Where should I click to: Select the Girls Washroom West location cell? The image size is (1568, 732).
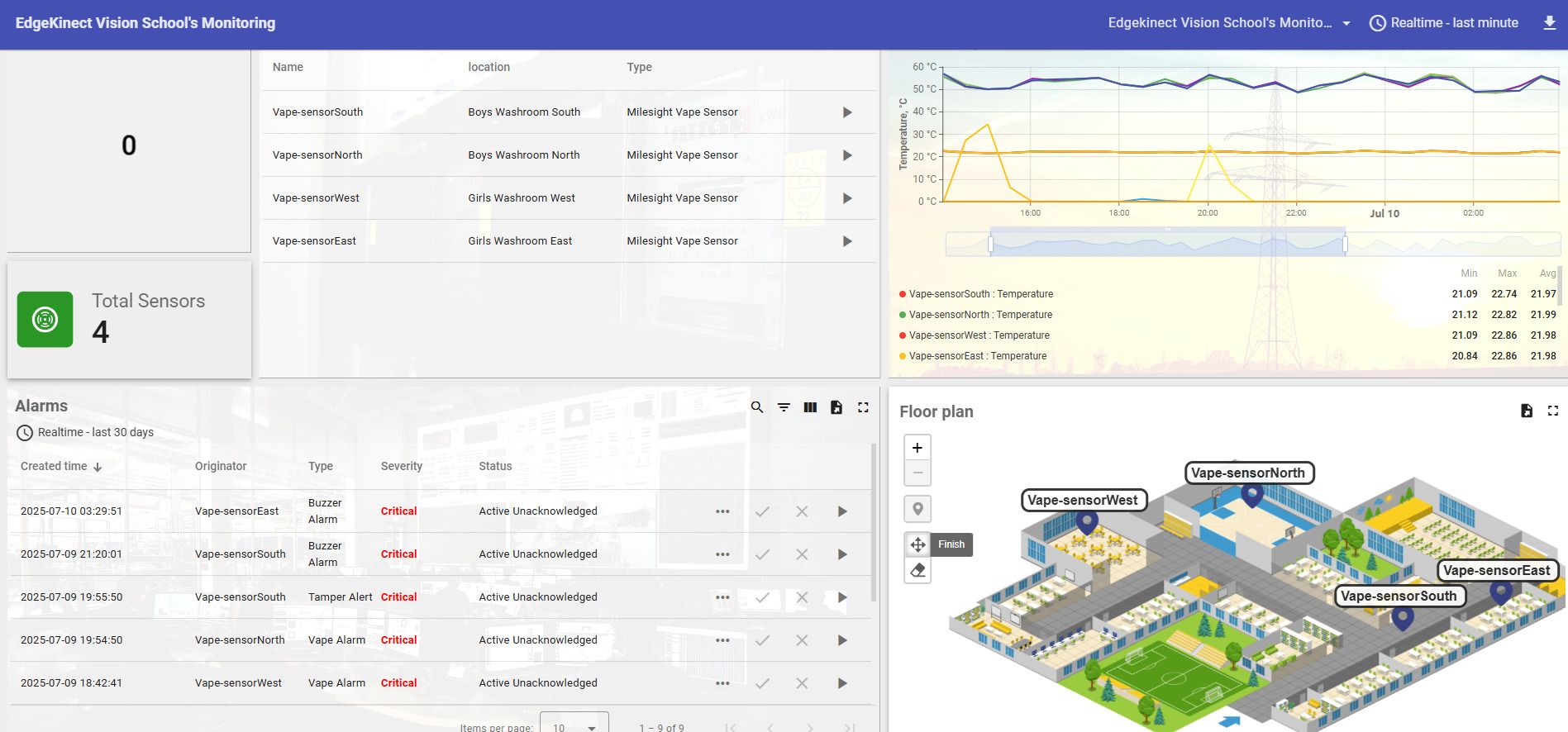522,198
